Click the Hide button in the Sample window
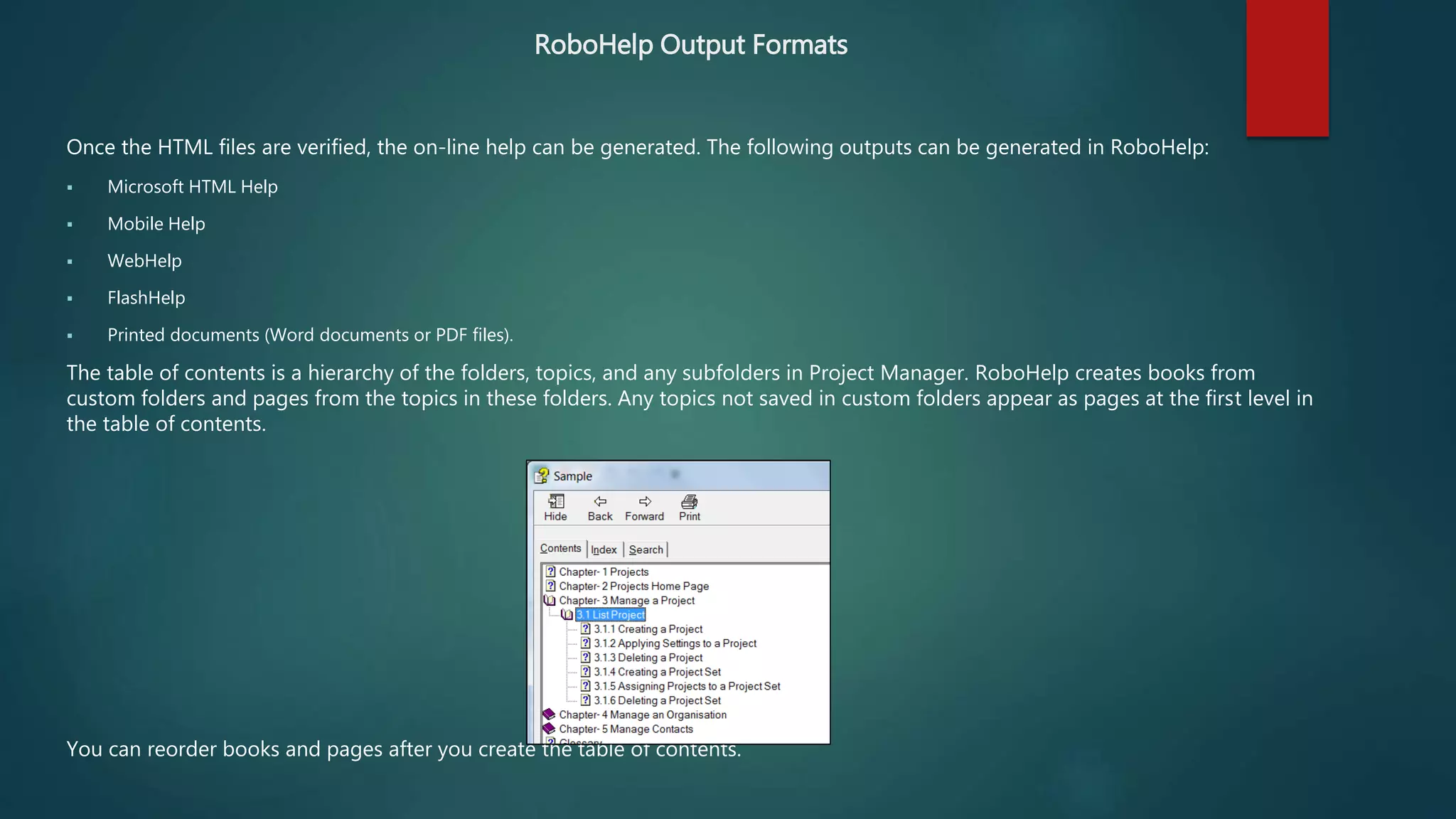 click(555, 508)
